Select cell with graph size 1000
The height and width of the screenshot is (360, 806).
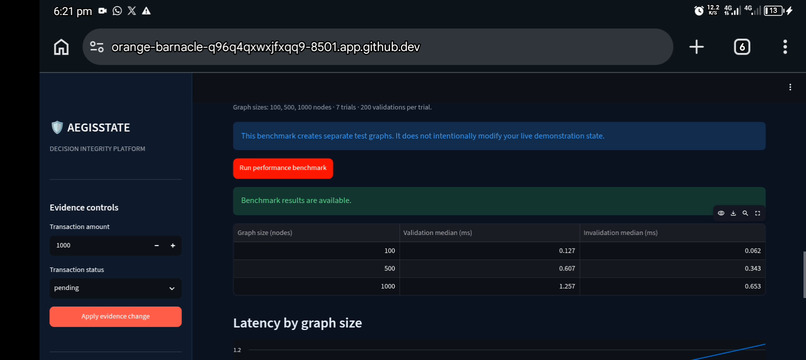tap(316, 286)
